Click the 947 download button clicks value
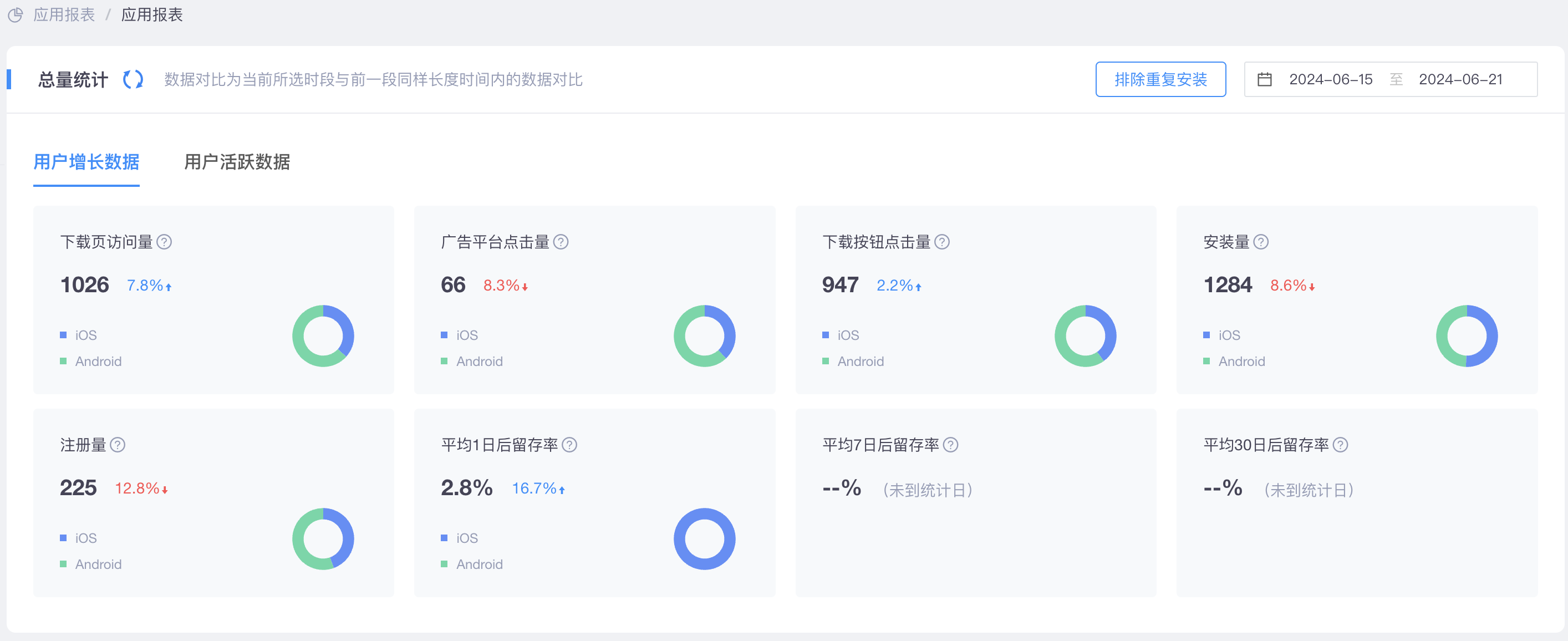1568x641 pixels. coord(840,284)
